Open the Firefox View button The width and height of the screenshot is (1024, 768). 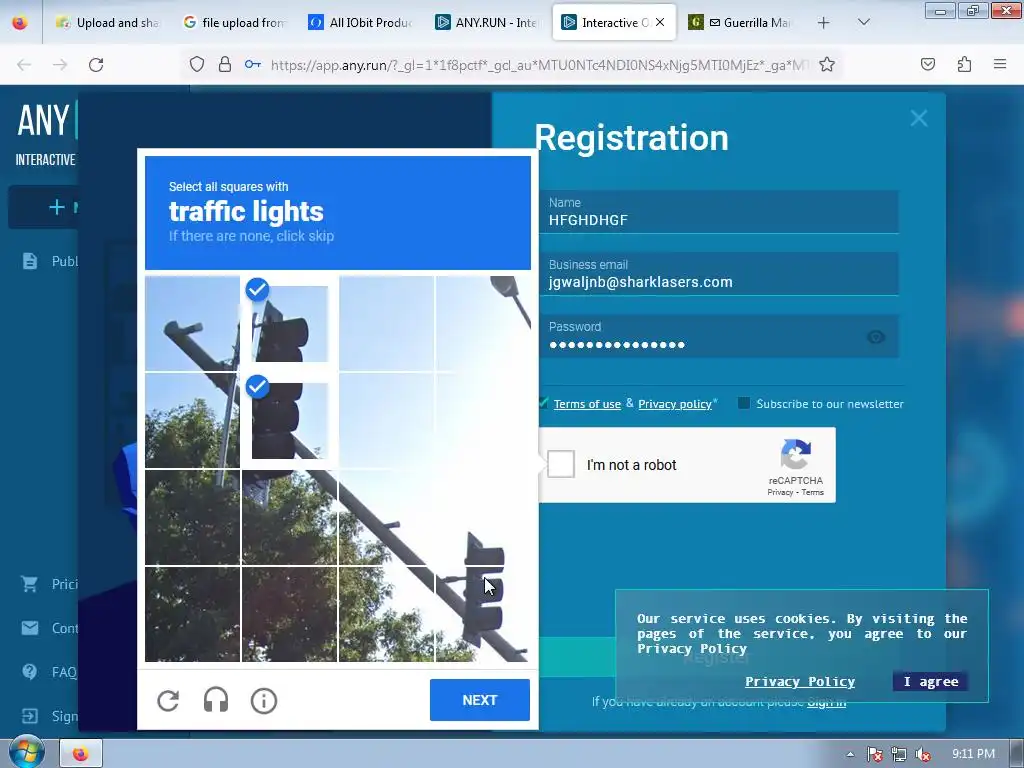[20, 23]
